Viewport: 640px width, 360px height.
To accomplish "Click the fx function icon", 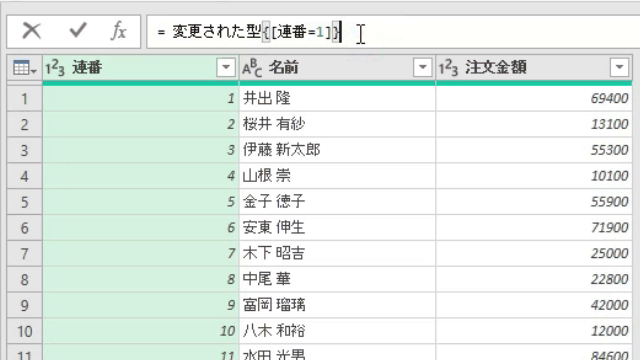I will (x=118, y=31).
